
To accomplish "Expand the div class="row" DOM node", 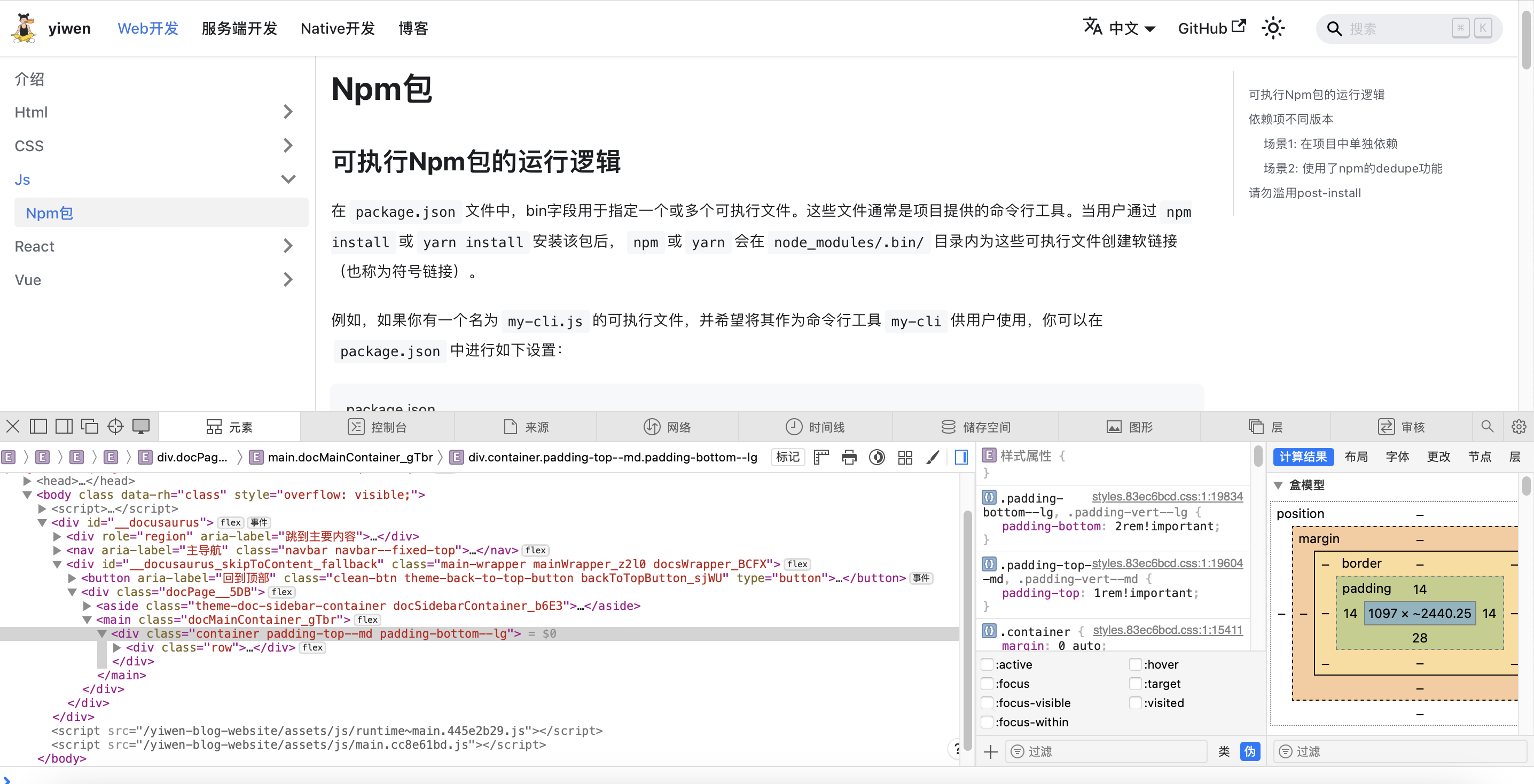I will 117,647.
